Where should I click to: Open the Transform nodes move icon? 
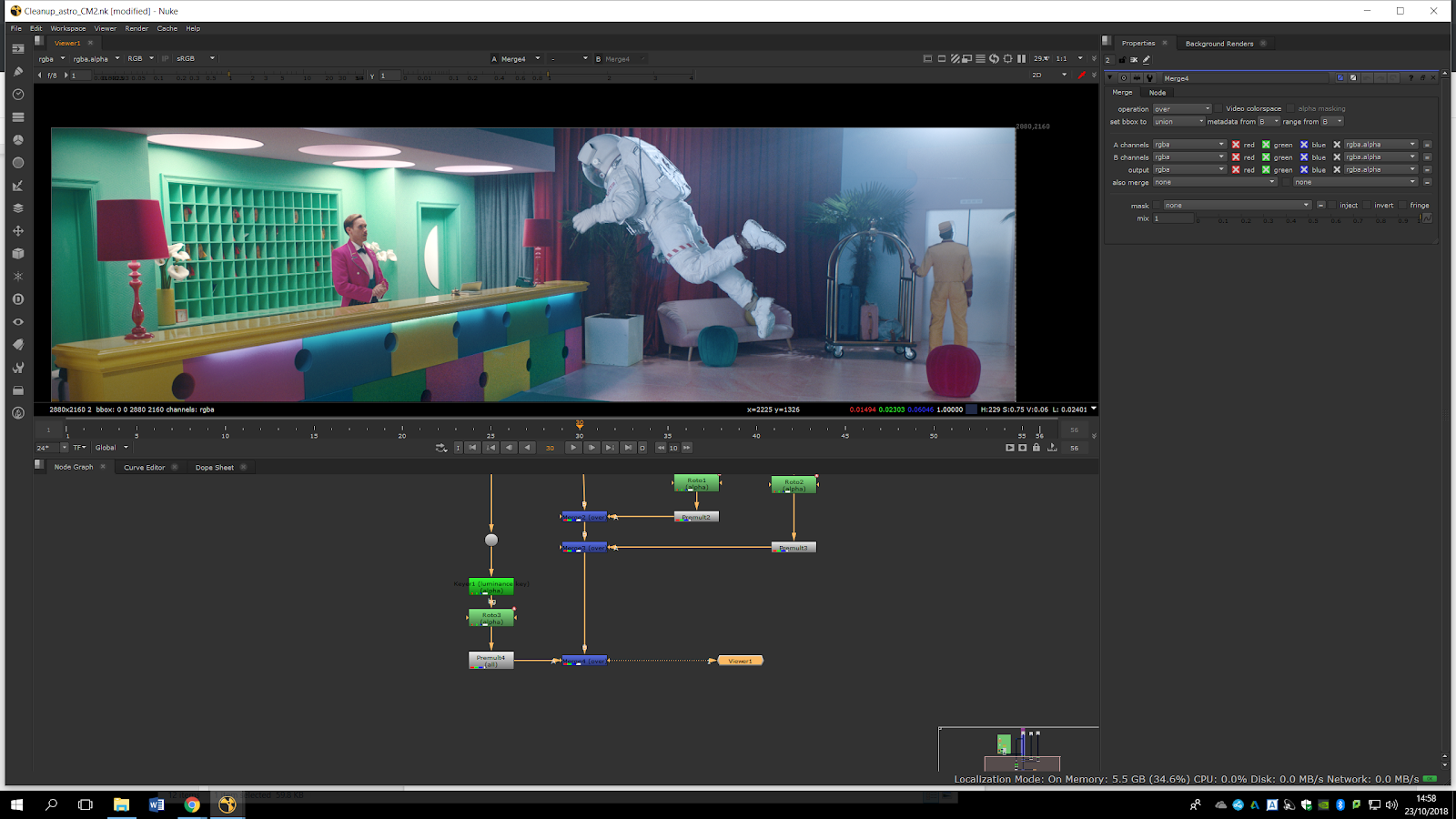click(17, 231)
